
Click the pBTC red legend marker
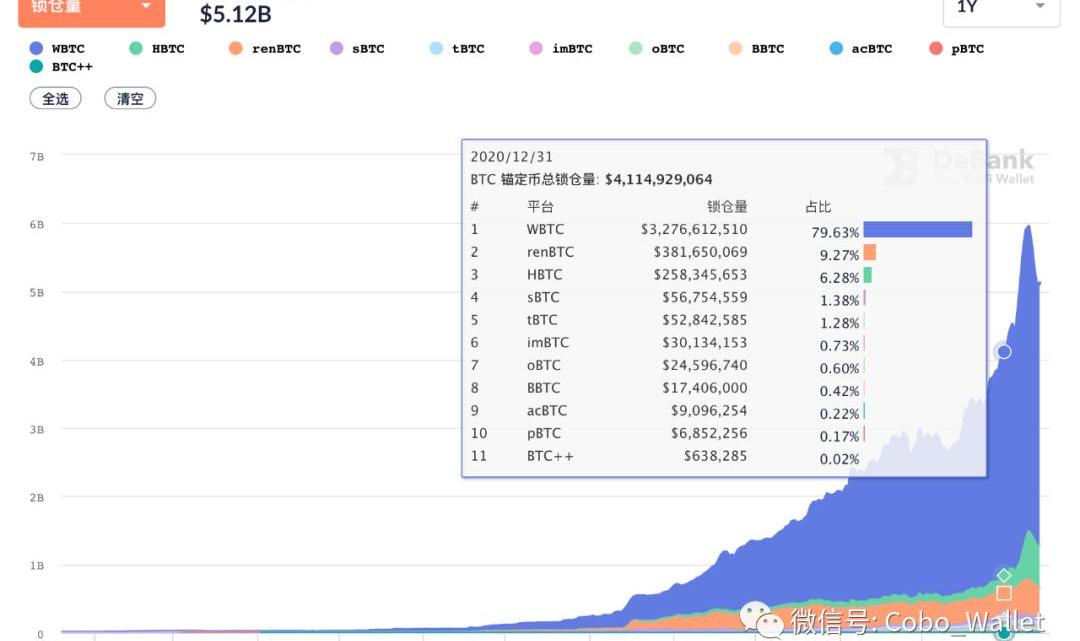(x=936, y=49)
